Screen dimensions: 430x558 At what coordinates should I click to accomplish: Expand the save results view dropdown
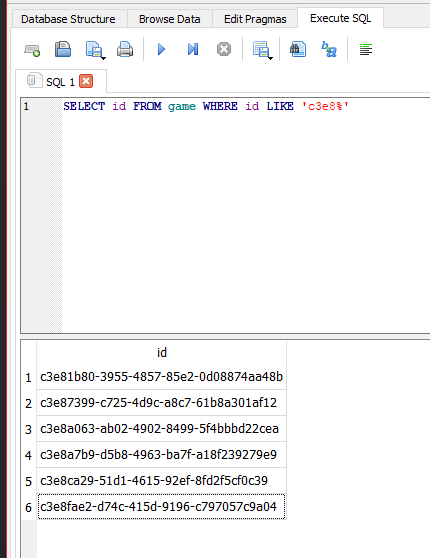270,58
